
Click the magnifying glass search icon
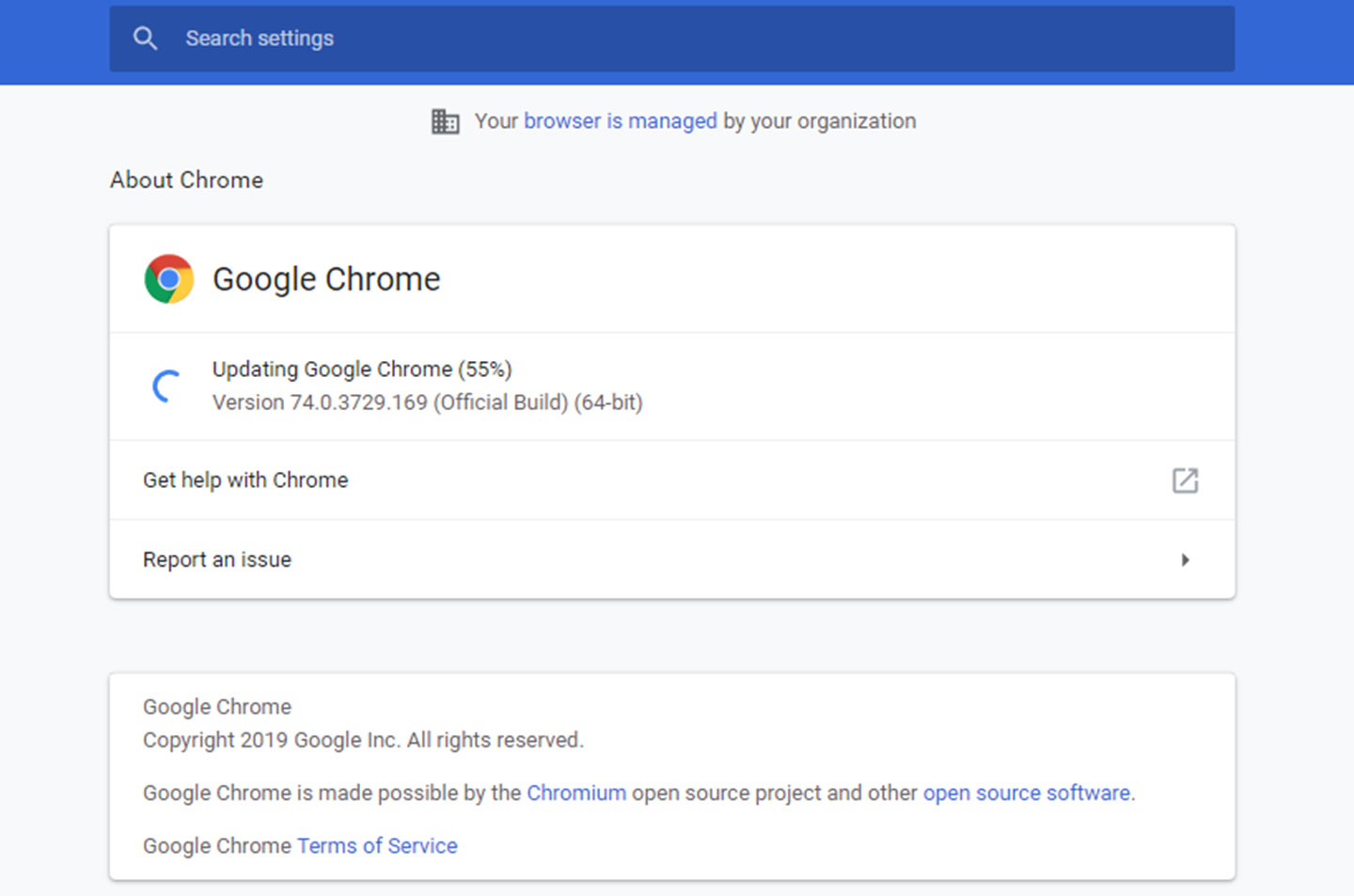click(x=145, y=39)
